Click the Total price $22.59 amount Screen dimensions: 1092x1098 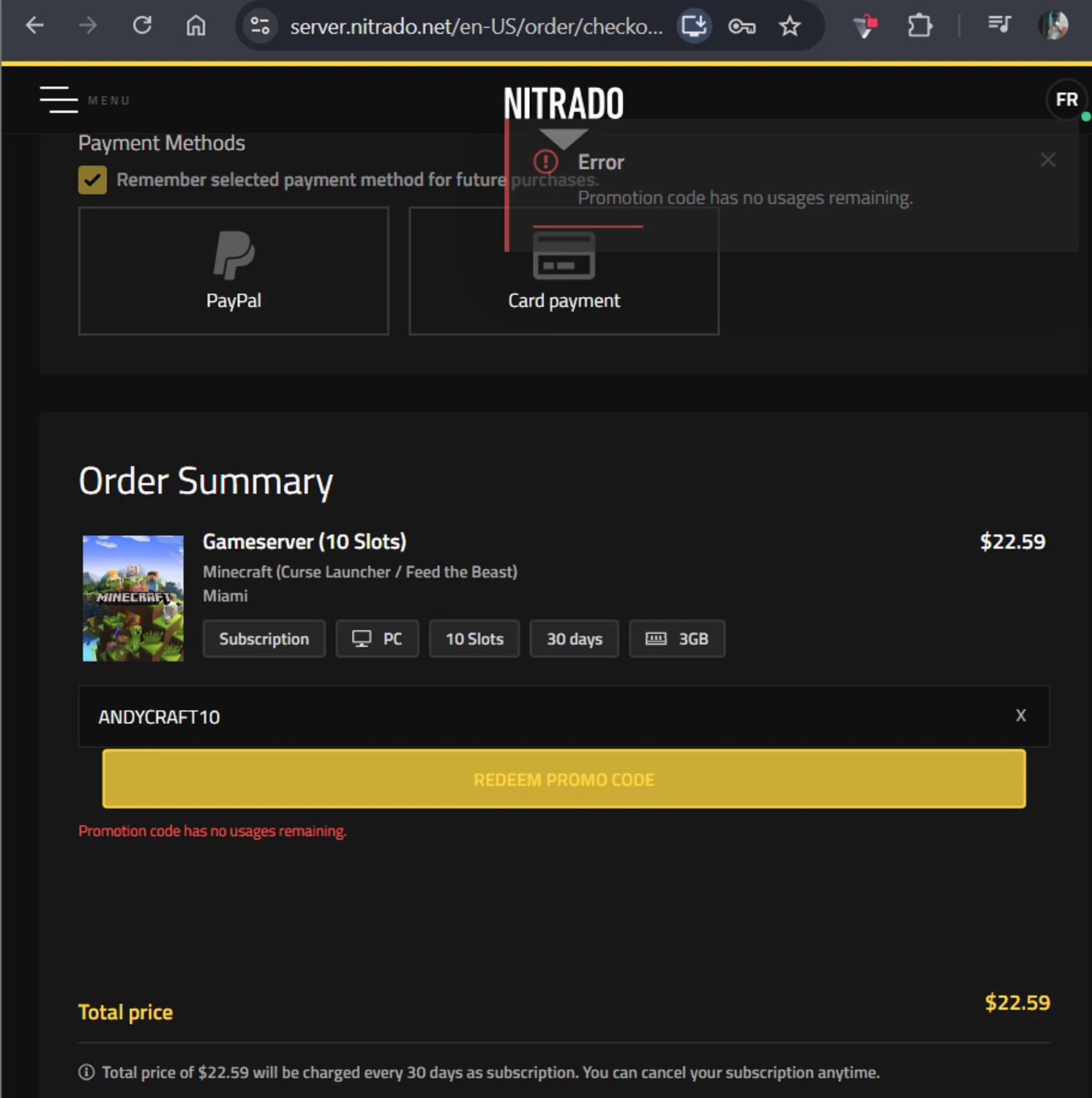(x=1017, y=1002)
